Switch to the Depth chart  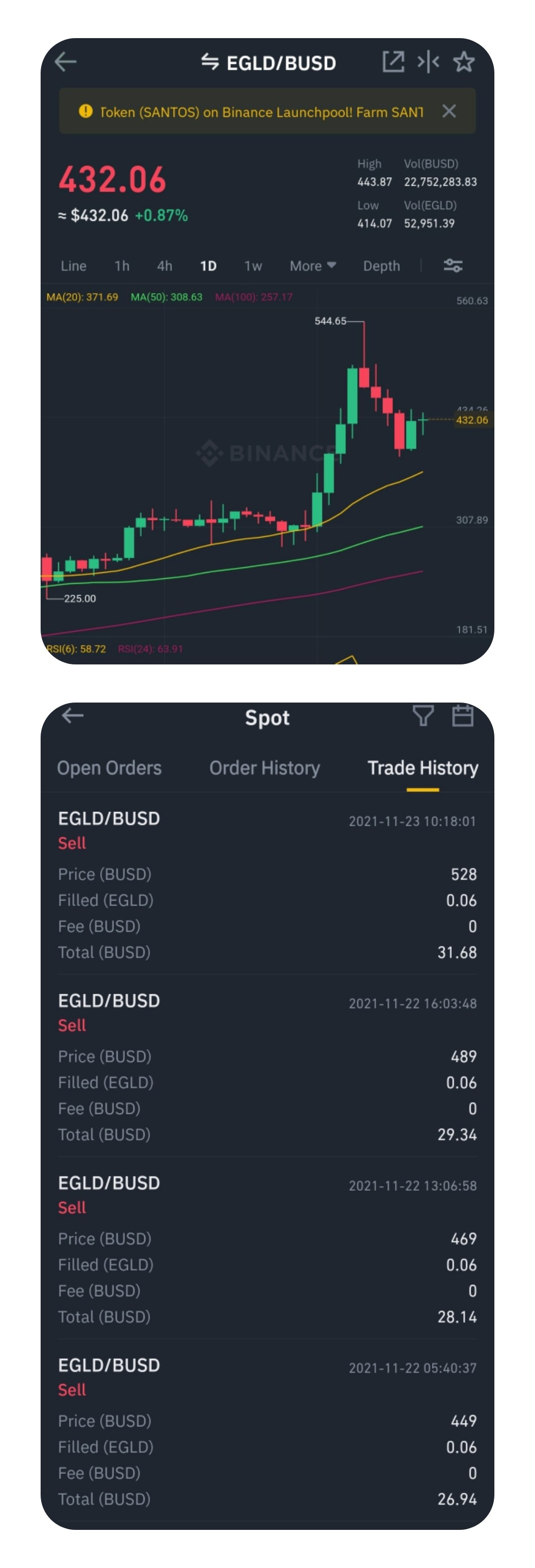click(x=381, y=266)
